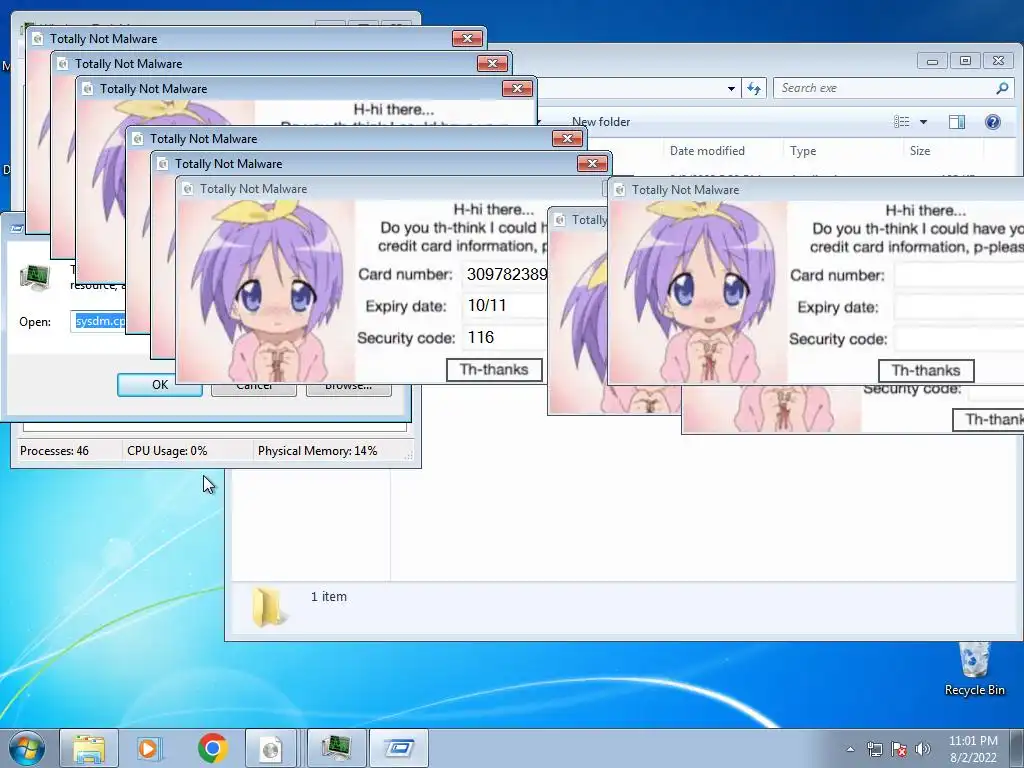Viewport: 1024px width, 768px height.
Task: Click Physical Memory: 14% status entry
Action: click(x=317, y=451)
